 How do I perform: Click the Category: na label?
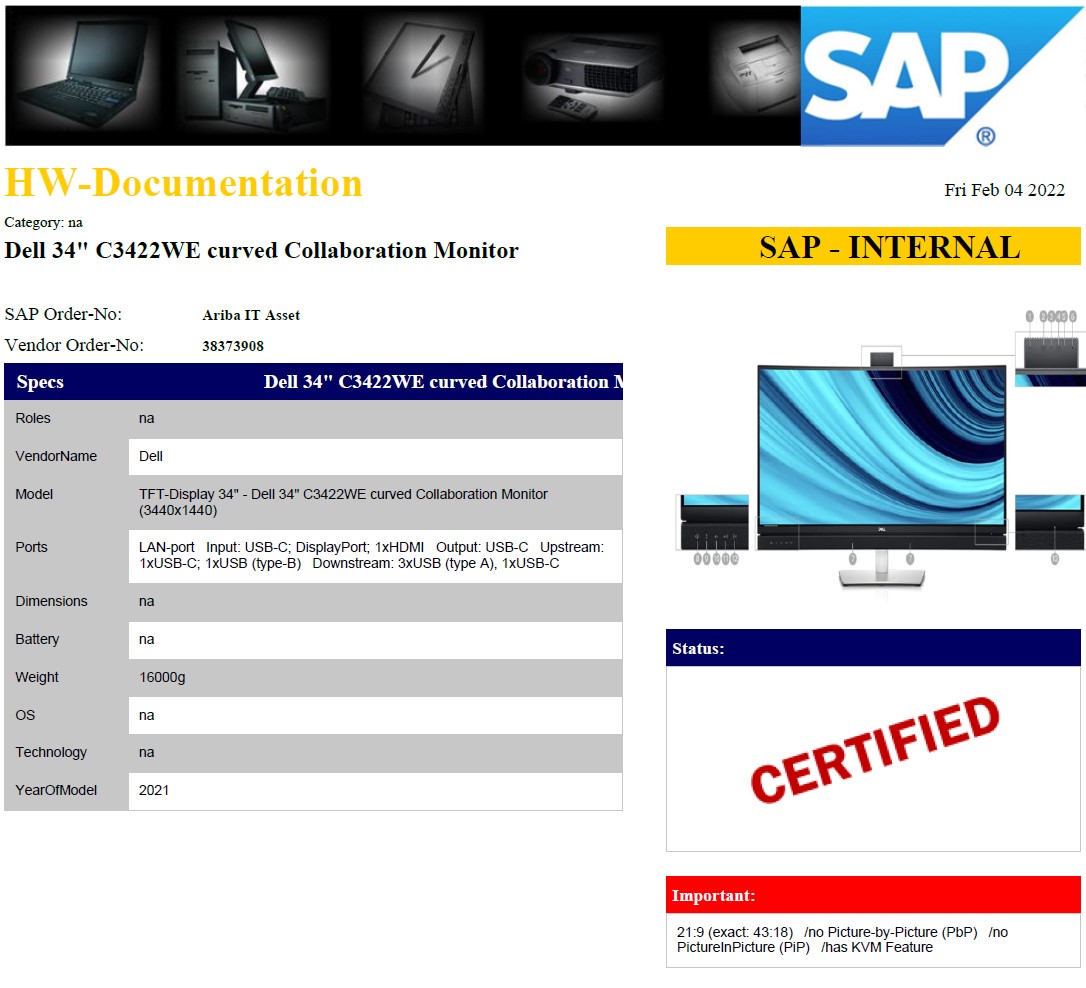point(44,222)
